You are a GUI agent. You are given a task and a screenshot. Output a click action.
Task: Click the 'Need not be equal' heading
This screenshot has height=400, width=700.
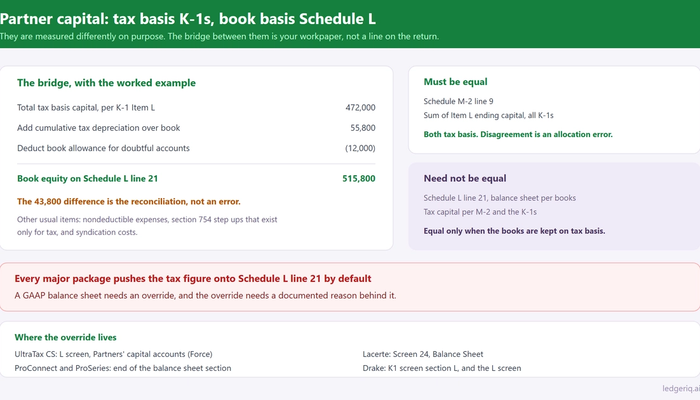pos(465,178)
